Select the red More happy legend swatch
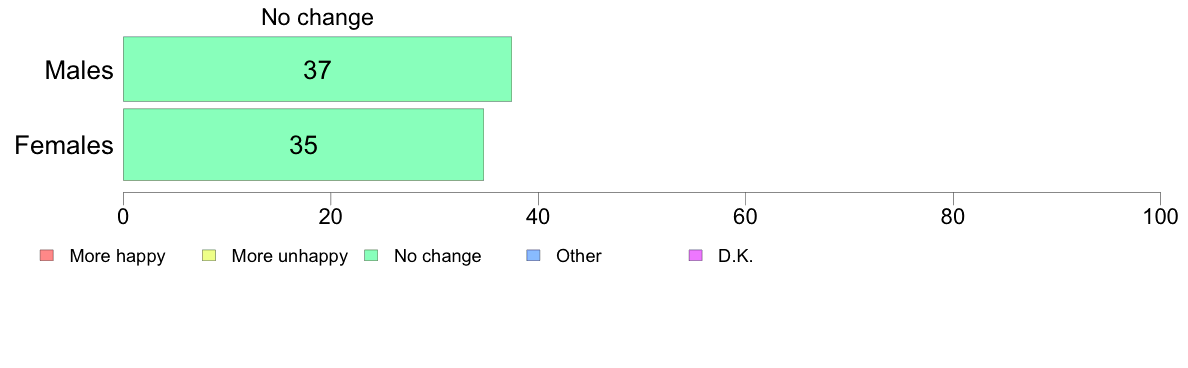Viewport: 1188px width, 368px height. coord(45,256)
